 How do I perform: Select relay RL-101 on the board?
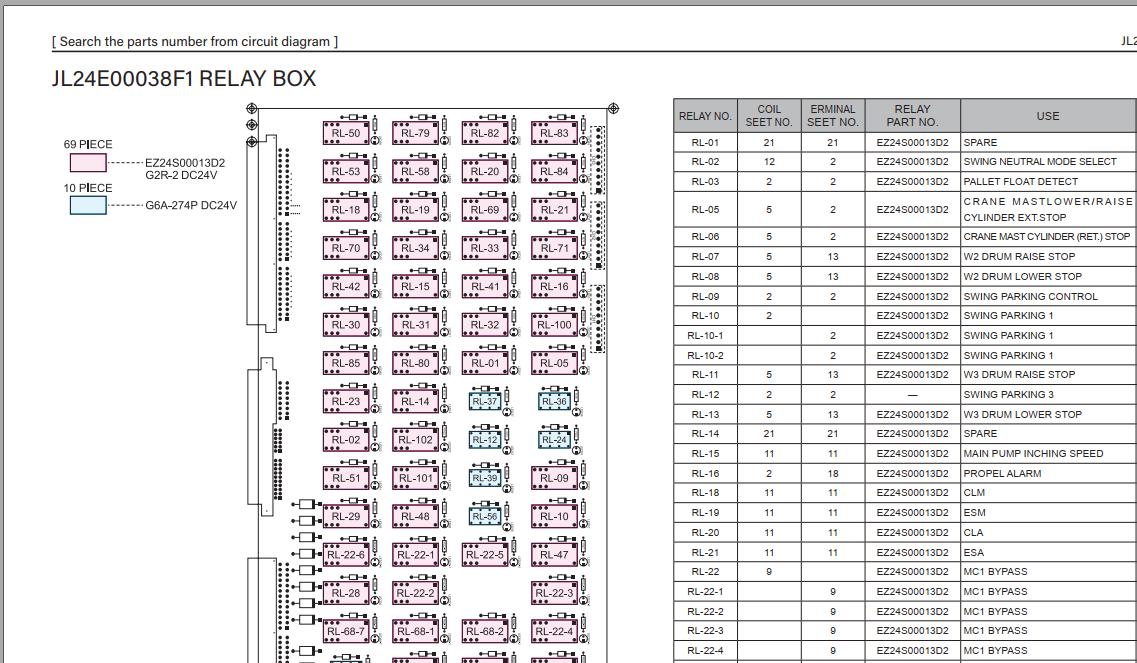(x=415, y=478)
